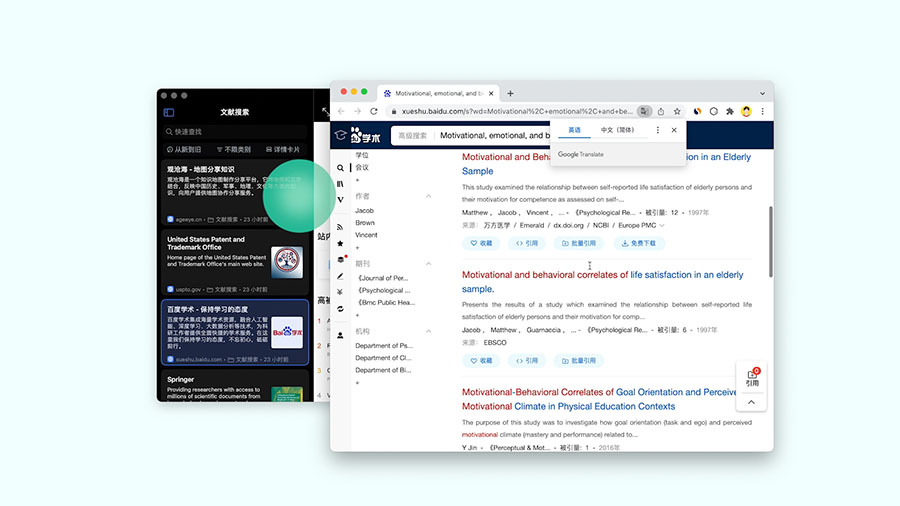Click the RSS feed icon in left sidebar
The image size is (900, 506).
coord(341,227)
